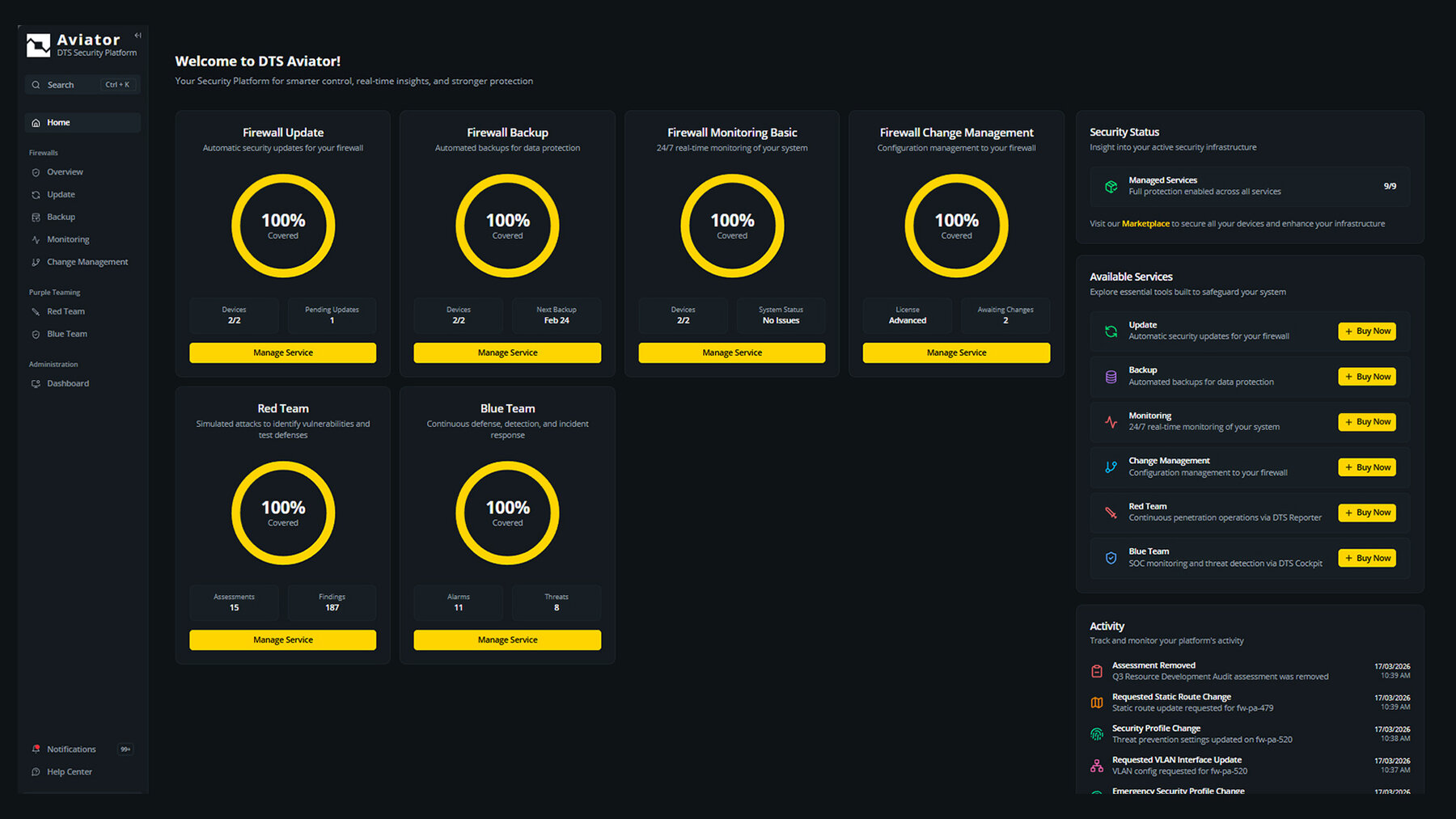The height and width of the screenshot is (819, 1456).
Task: Click Buy Now for the Monitoring service
Action: 1366,422
